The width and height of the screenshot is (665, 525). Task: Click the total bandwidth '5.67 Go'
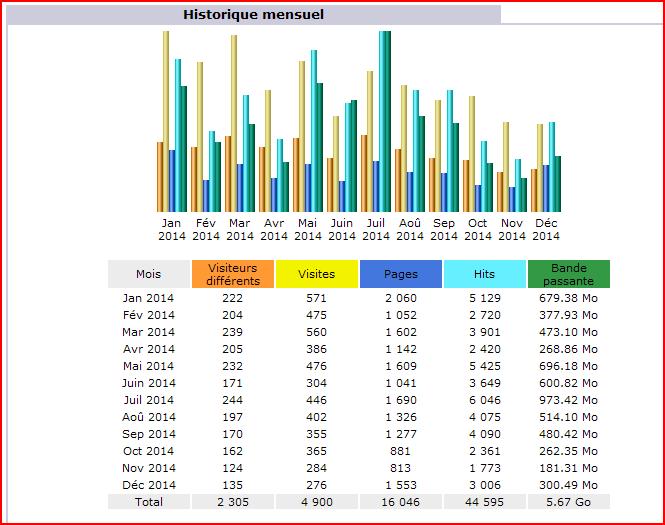click(x=568, y=502)
